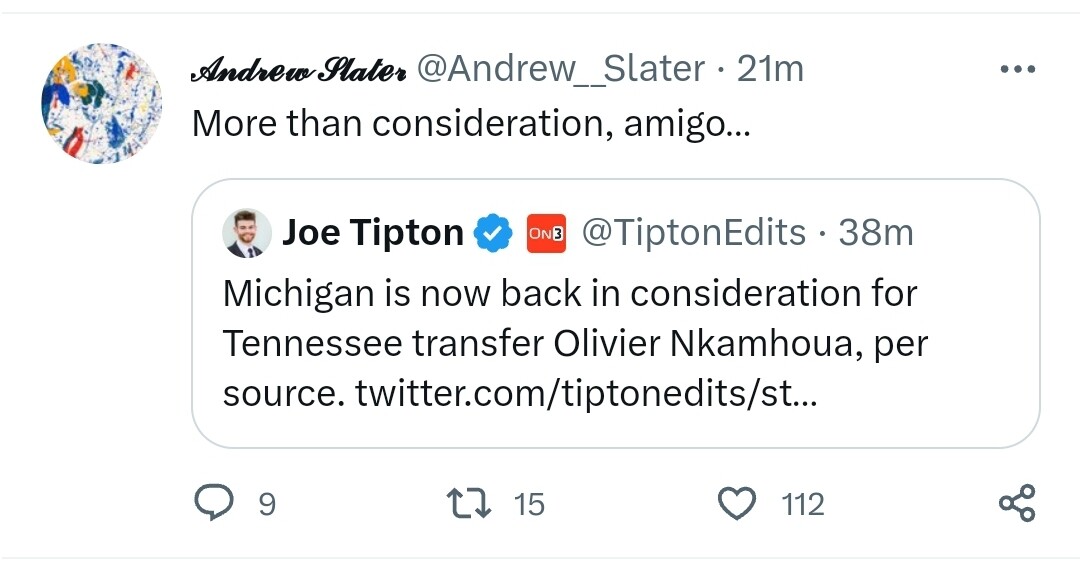Click the "More than consideration, amigo..." text
Image resolution: width=1080 pixels, height=567 pixels.
click(469, 123)
